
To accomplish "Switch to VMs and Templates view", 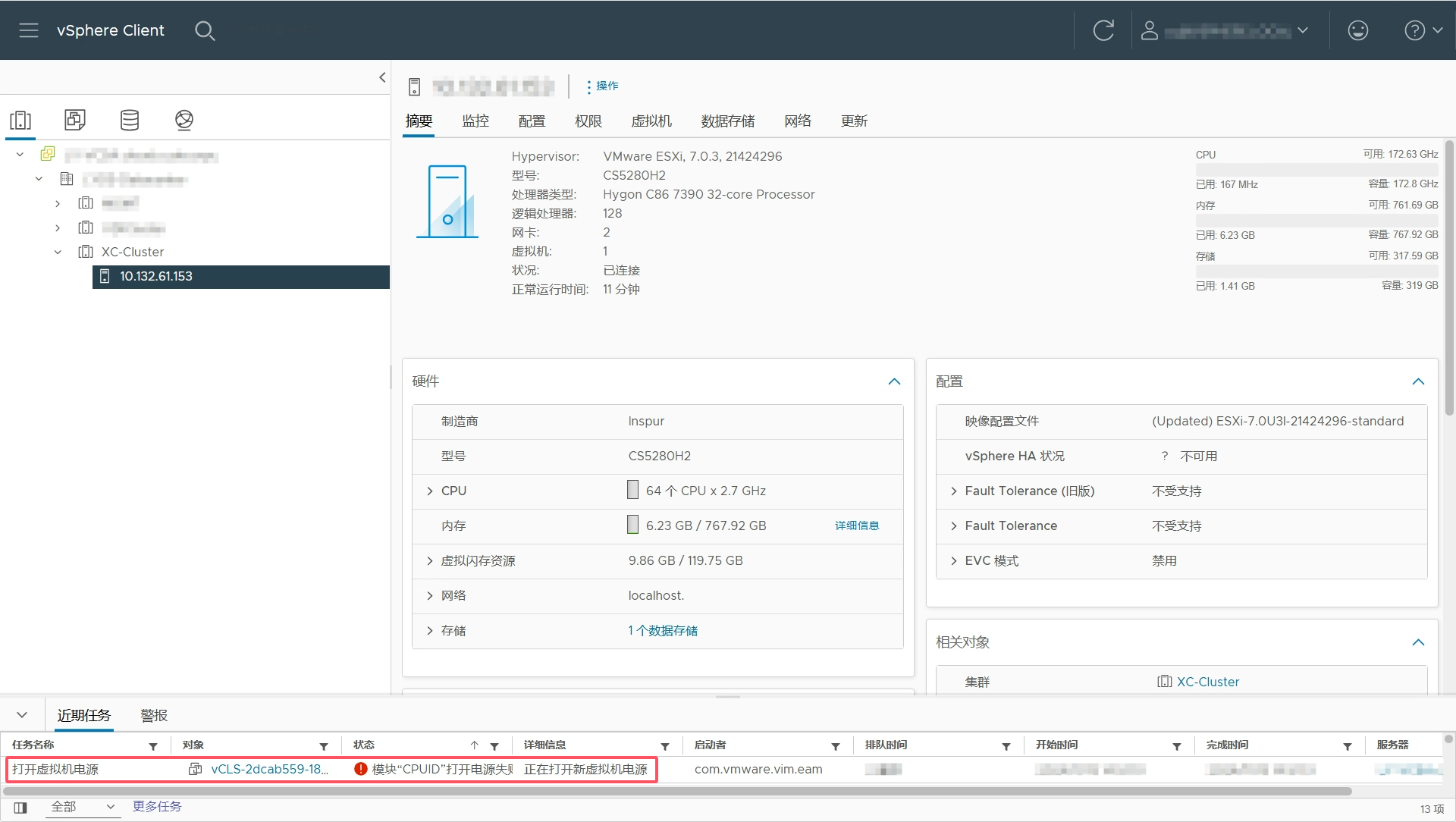I will coord(75,120).
